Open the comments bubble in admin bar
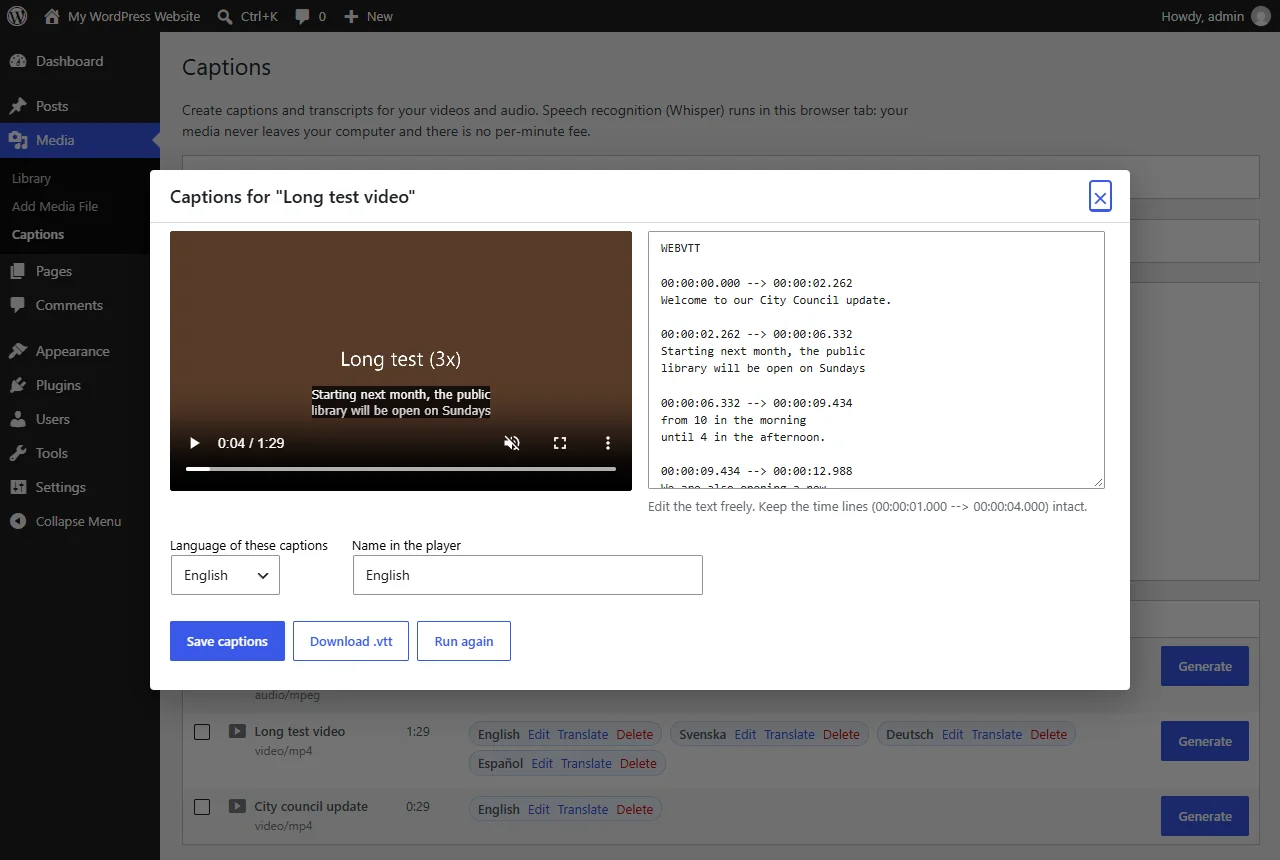This screenshot has width=1280, height=860. [310, 16]
